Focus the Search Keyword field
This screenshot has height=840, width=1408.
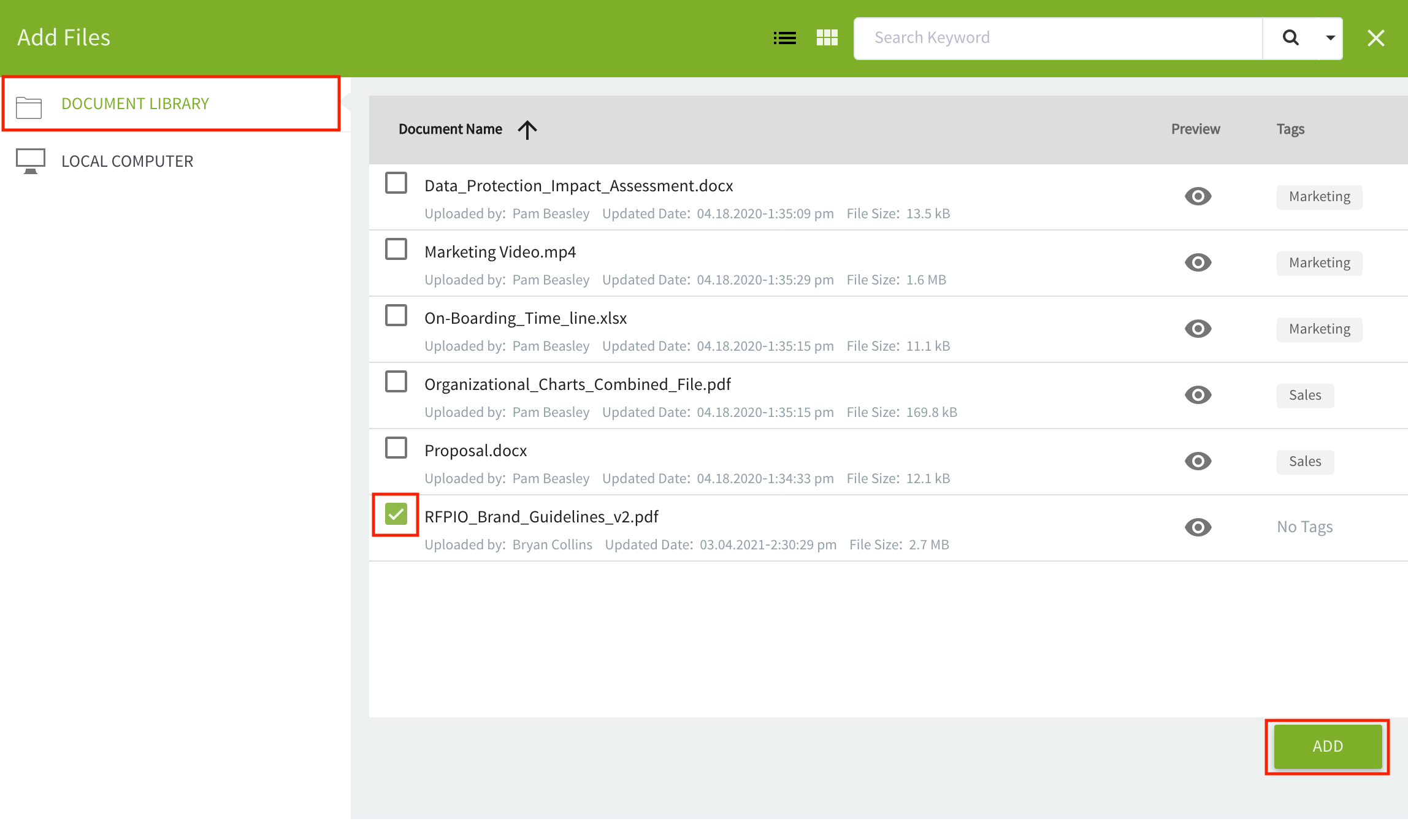tap(1058, 38)
